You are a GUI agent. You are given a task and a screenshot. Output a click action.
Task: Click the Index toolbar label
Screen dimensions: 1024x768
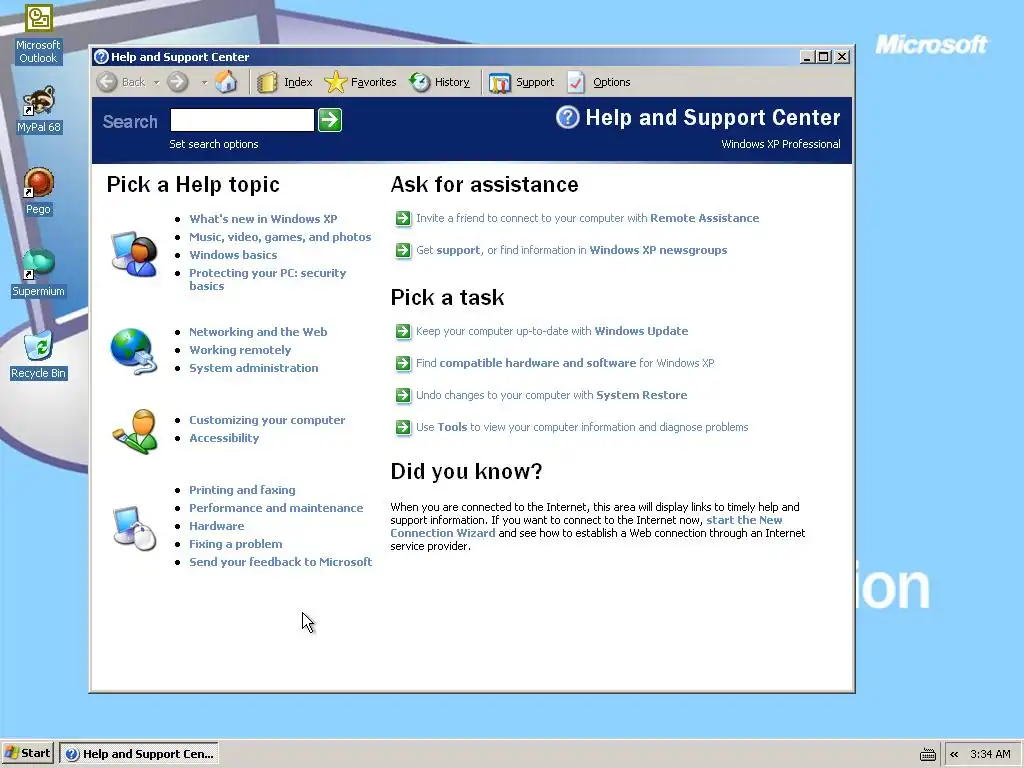tap(298, 82)
